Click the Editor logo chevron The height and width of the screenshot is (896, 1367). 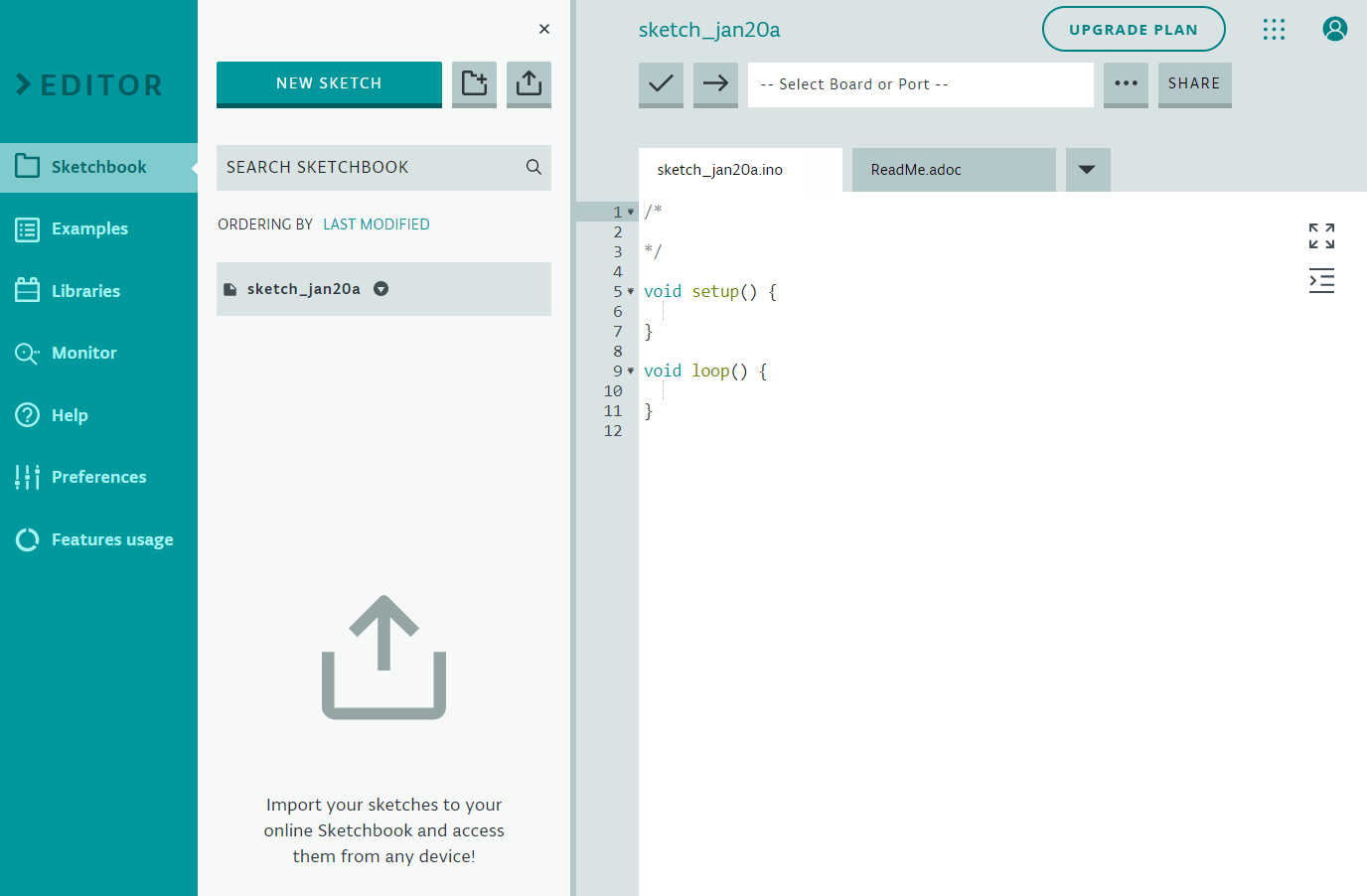pos(24,84)
